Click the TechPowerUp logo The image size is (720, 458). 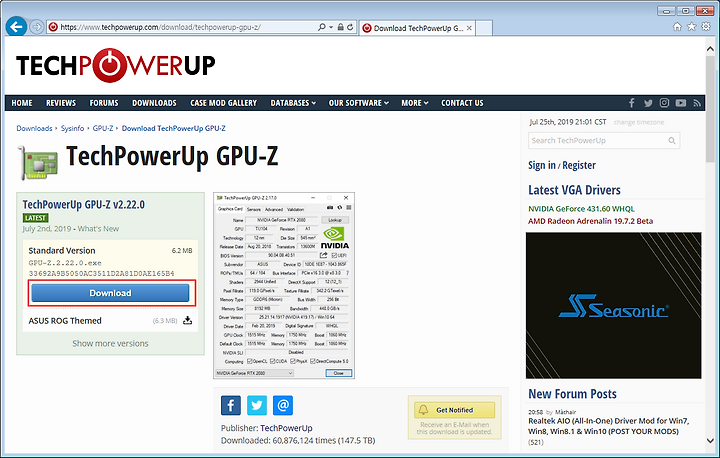click(x=115, y=65)
